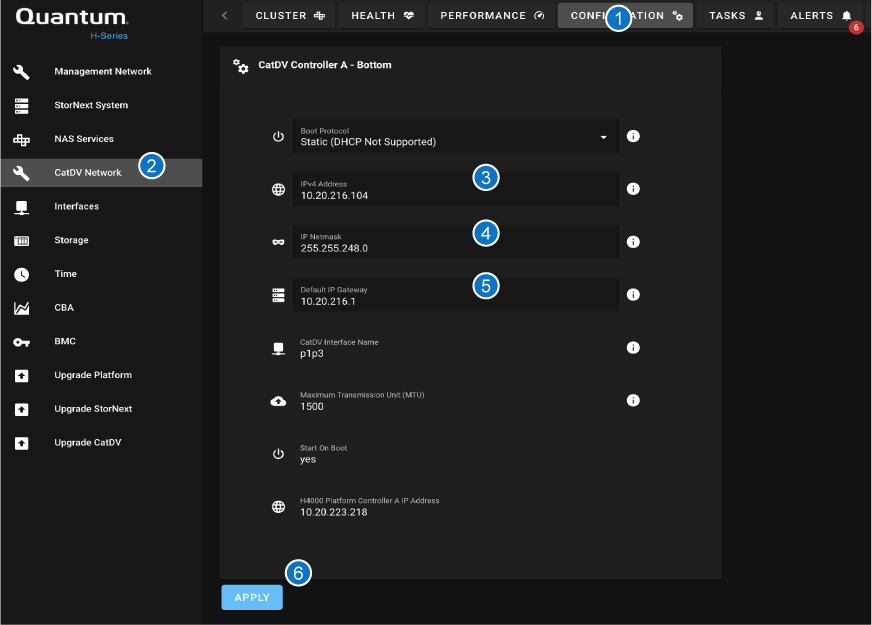This screenshot has width=872, height=625.
Task: Show info for Boot Protocol field
Action: 633,136
